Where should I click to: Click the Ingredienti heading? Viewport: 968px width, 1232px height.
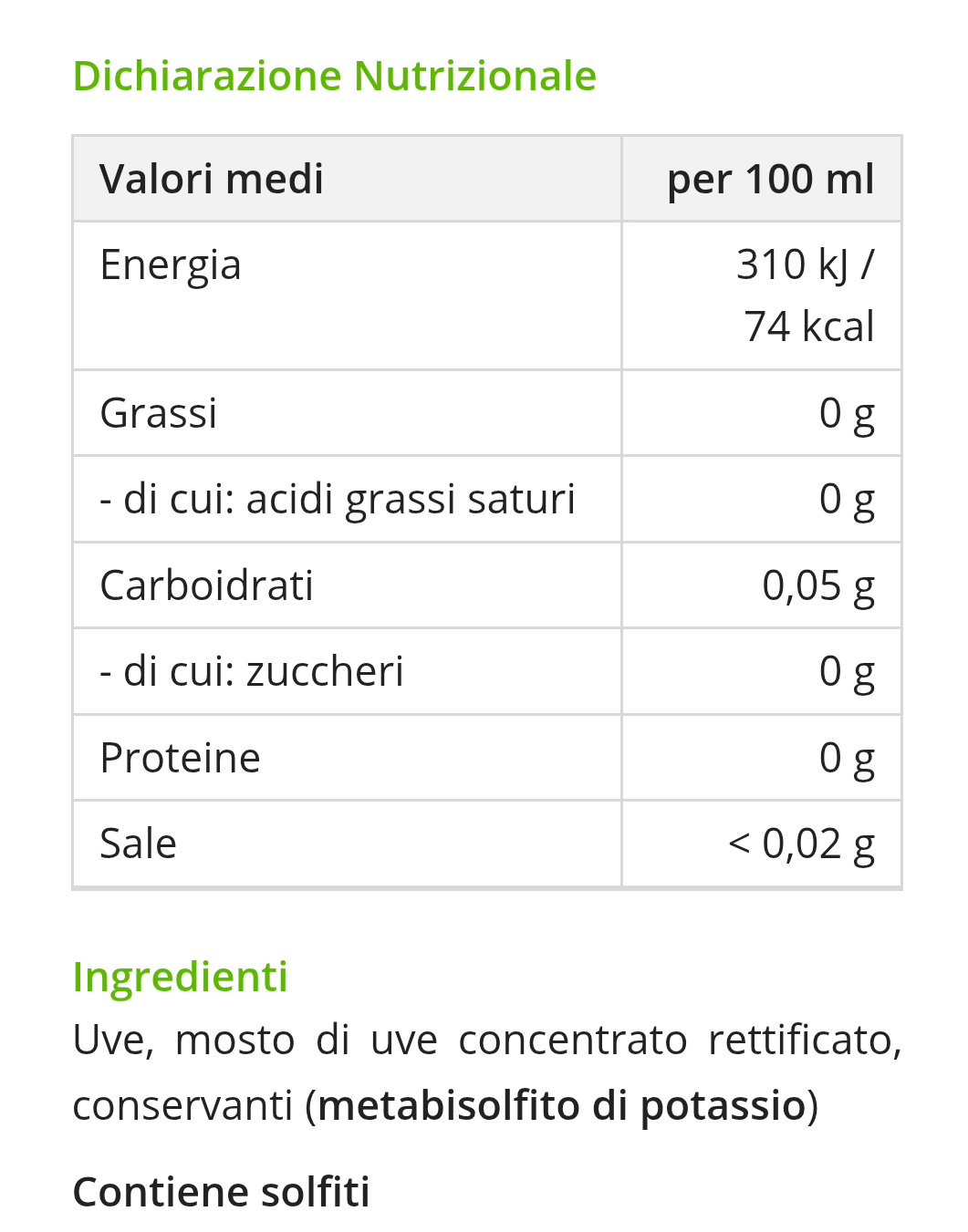tap(181, 977)
